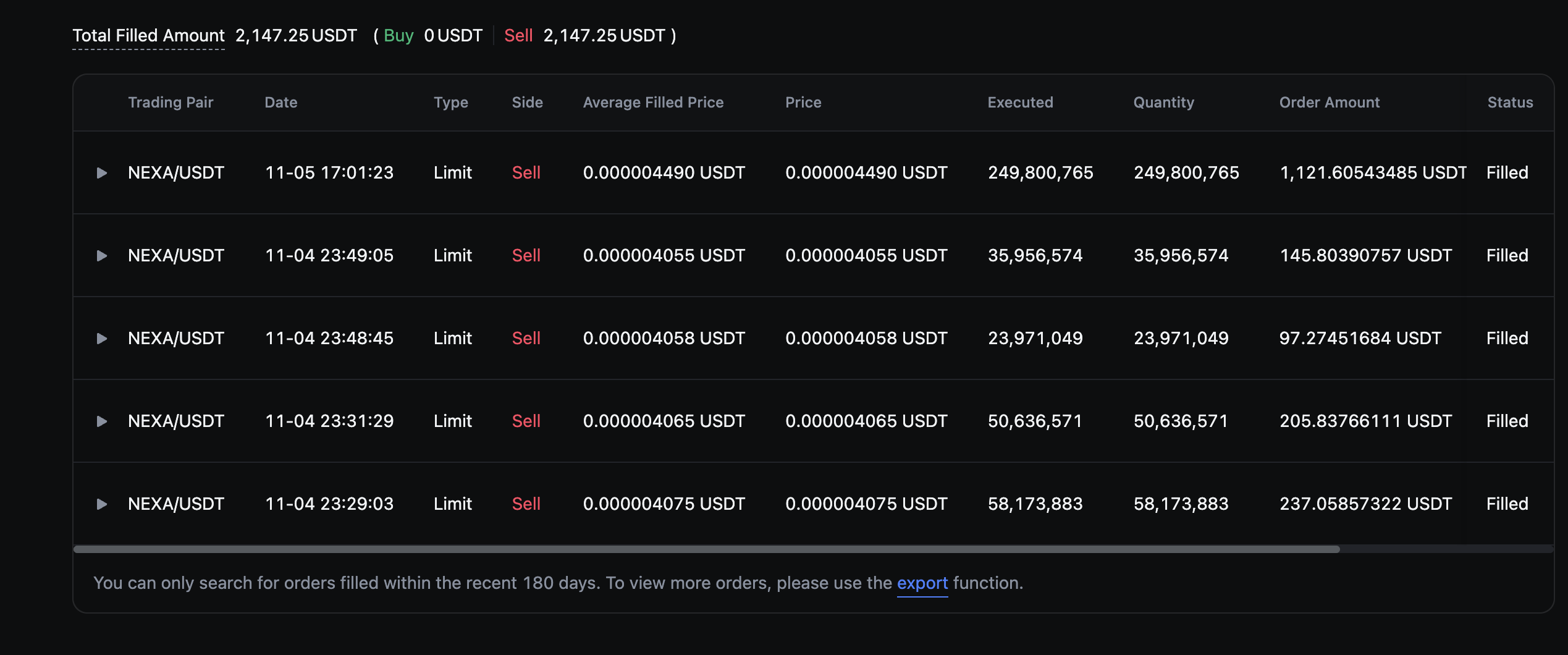Screen dimensions: 1568x655
Task: Click the Executed column header
Action: coord(1020,103)
